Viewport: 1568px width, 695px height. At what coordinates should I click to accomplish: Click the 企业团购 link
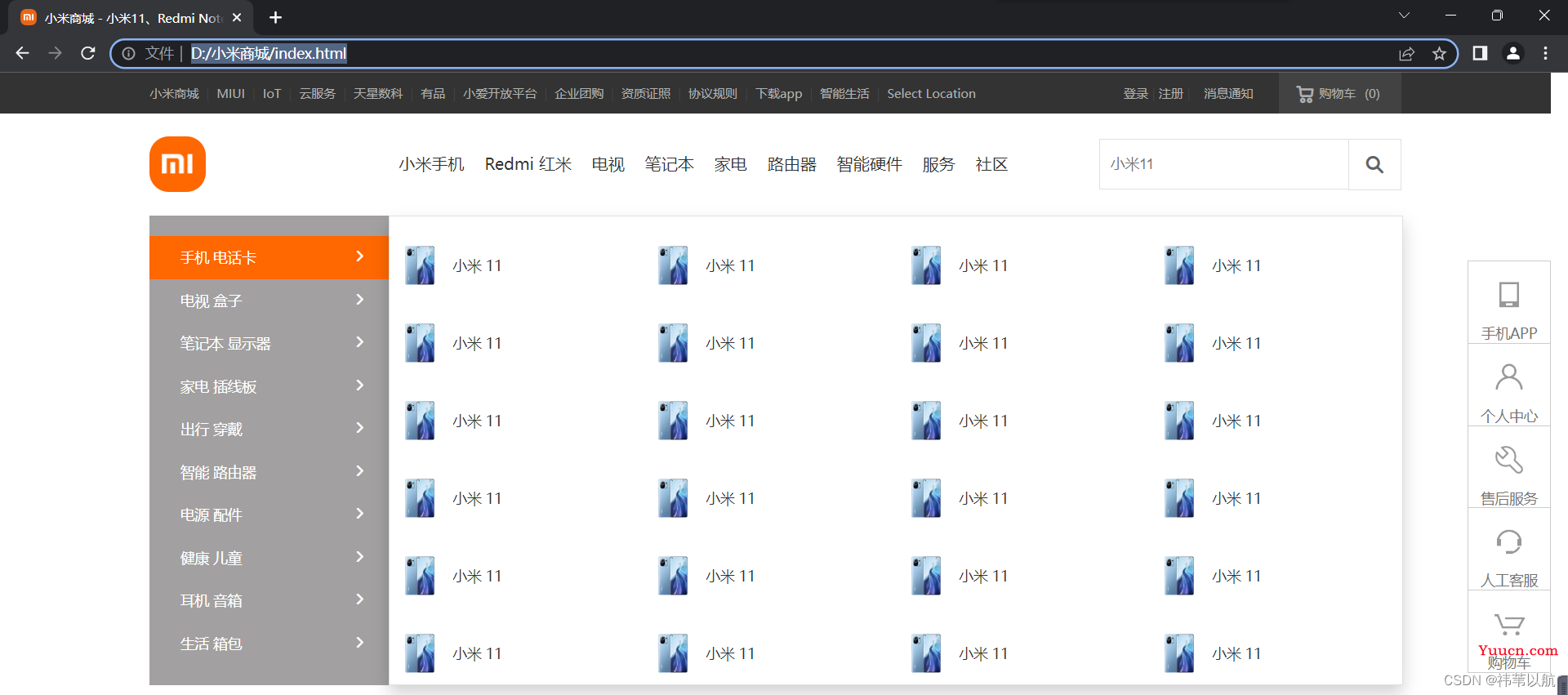[x=579, y=94]
